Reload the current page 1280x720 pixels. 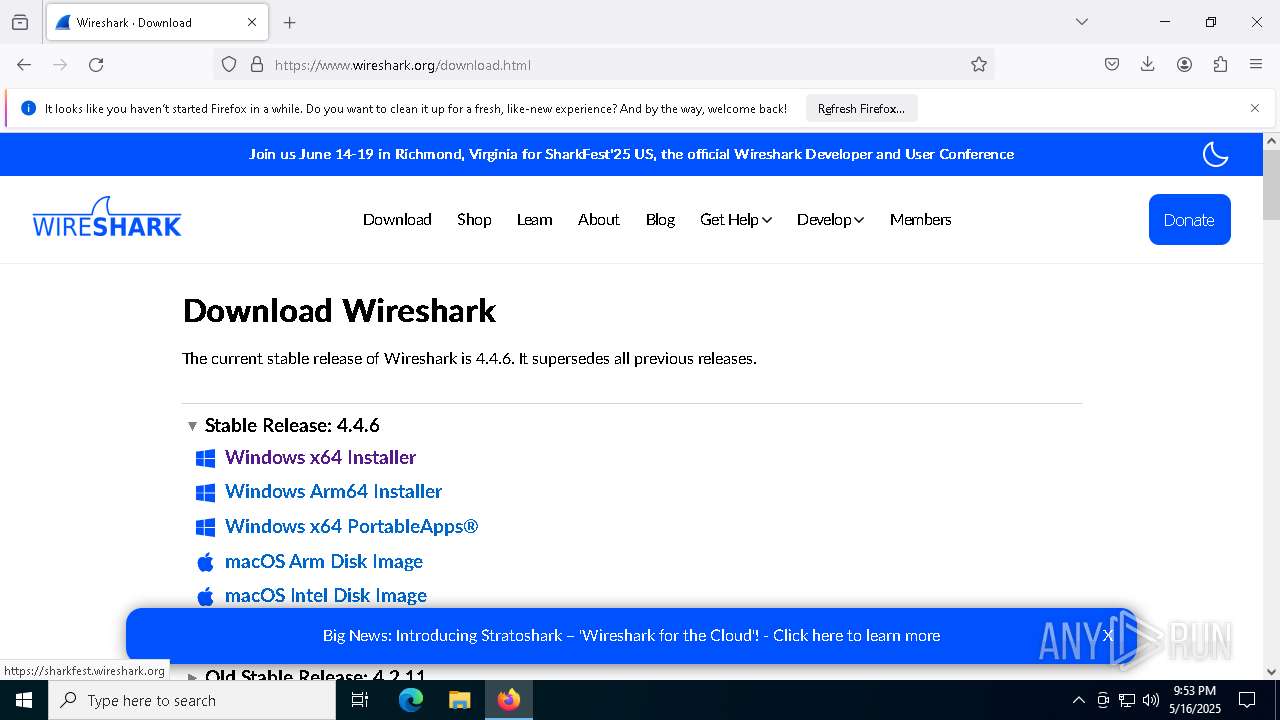pos(96,65)
